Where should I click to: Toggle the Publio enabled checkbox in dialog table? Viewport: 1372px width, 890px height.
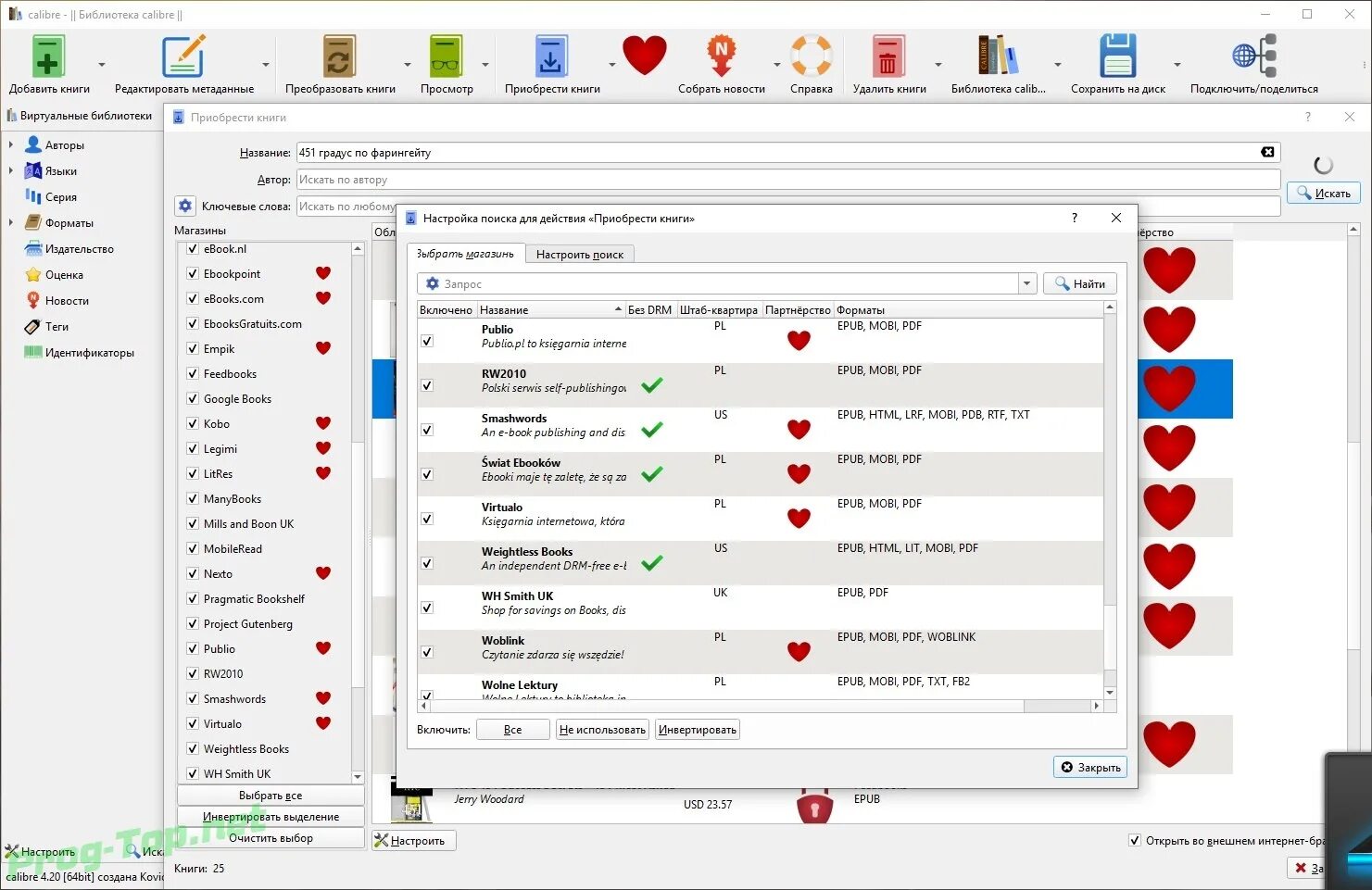click(x=427, y=341)
